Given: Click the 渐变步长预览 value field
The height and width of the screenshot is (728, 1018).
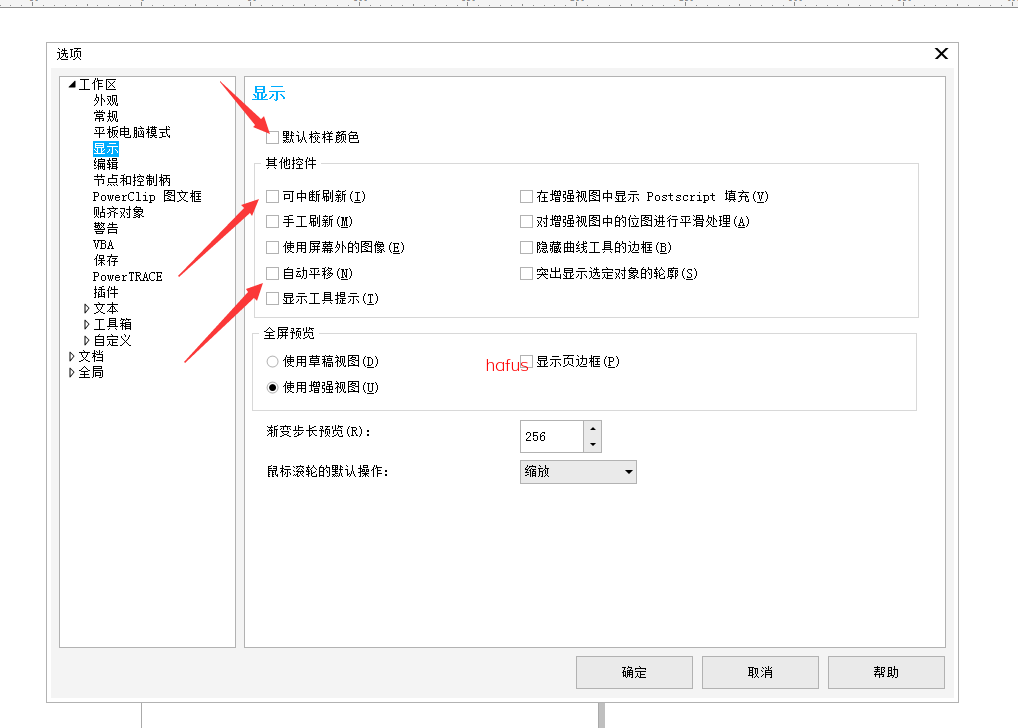Looking at the screenshot, I should pos(552,436).
